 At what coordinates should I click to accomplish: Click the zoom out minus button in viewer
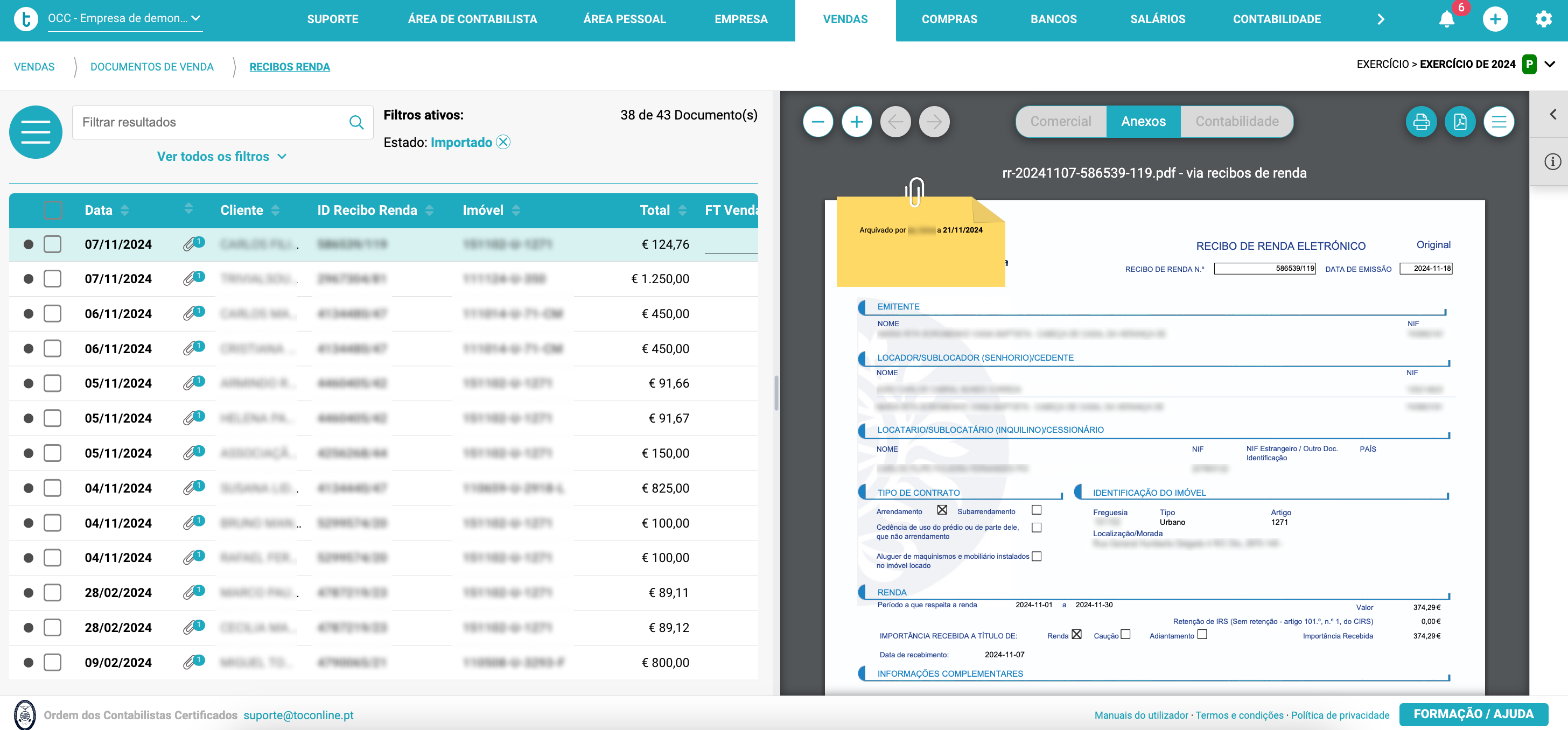coord(817,122)
